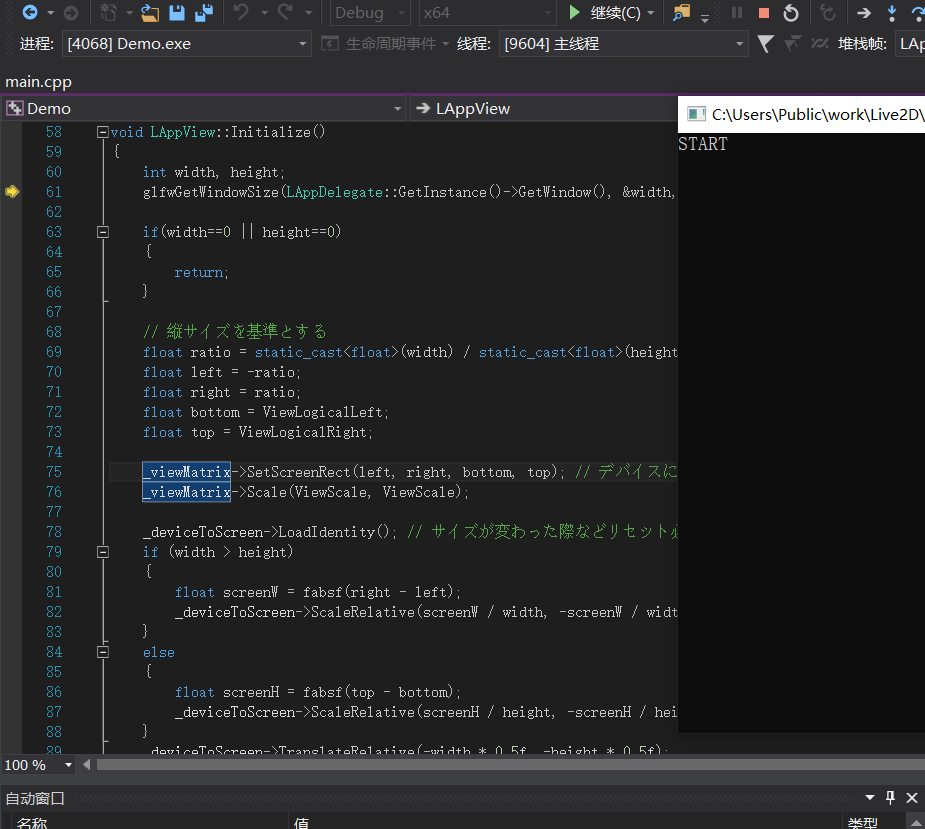Pin the 自动窗口 panel with pushpin icon
The image size is (925, 829).
(890, 798)
